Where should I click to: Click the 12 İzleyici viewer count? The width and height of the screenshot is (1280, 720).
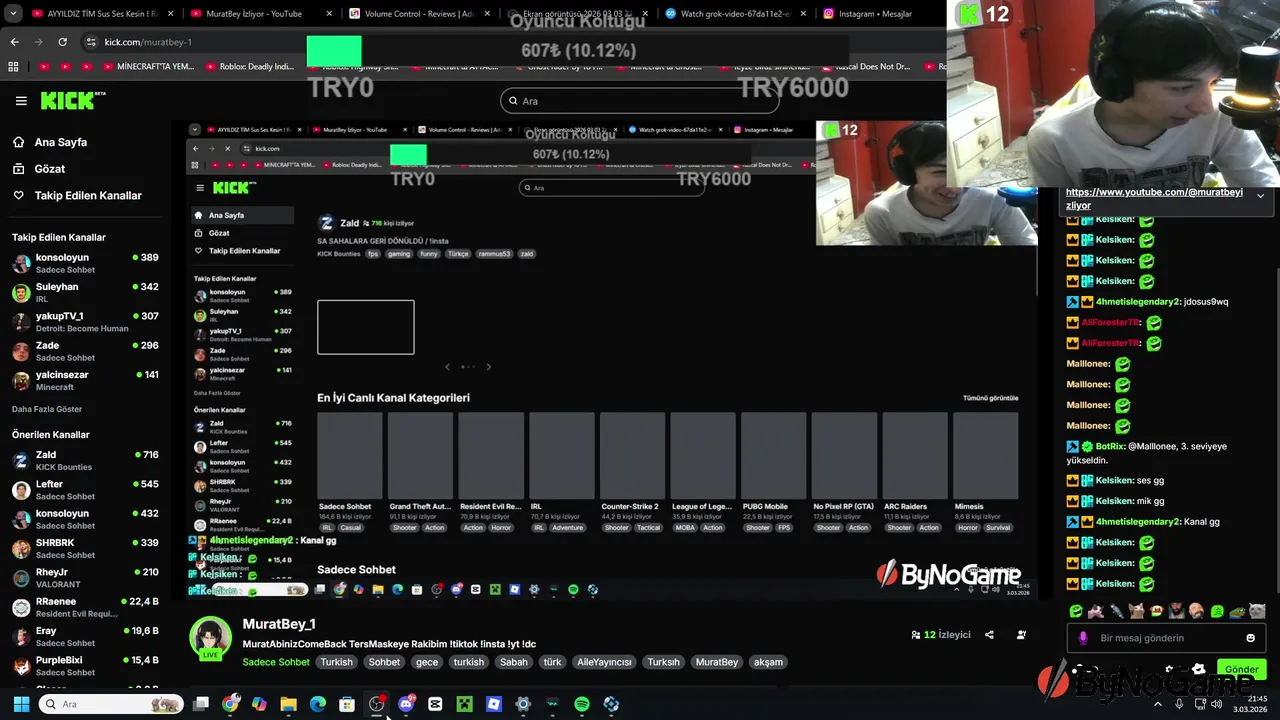click(x=940, y=635)
